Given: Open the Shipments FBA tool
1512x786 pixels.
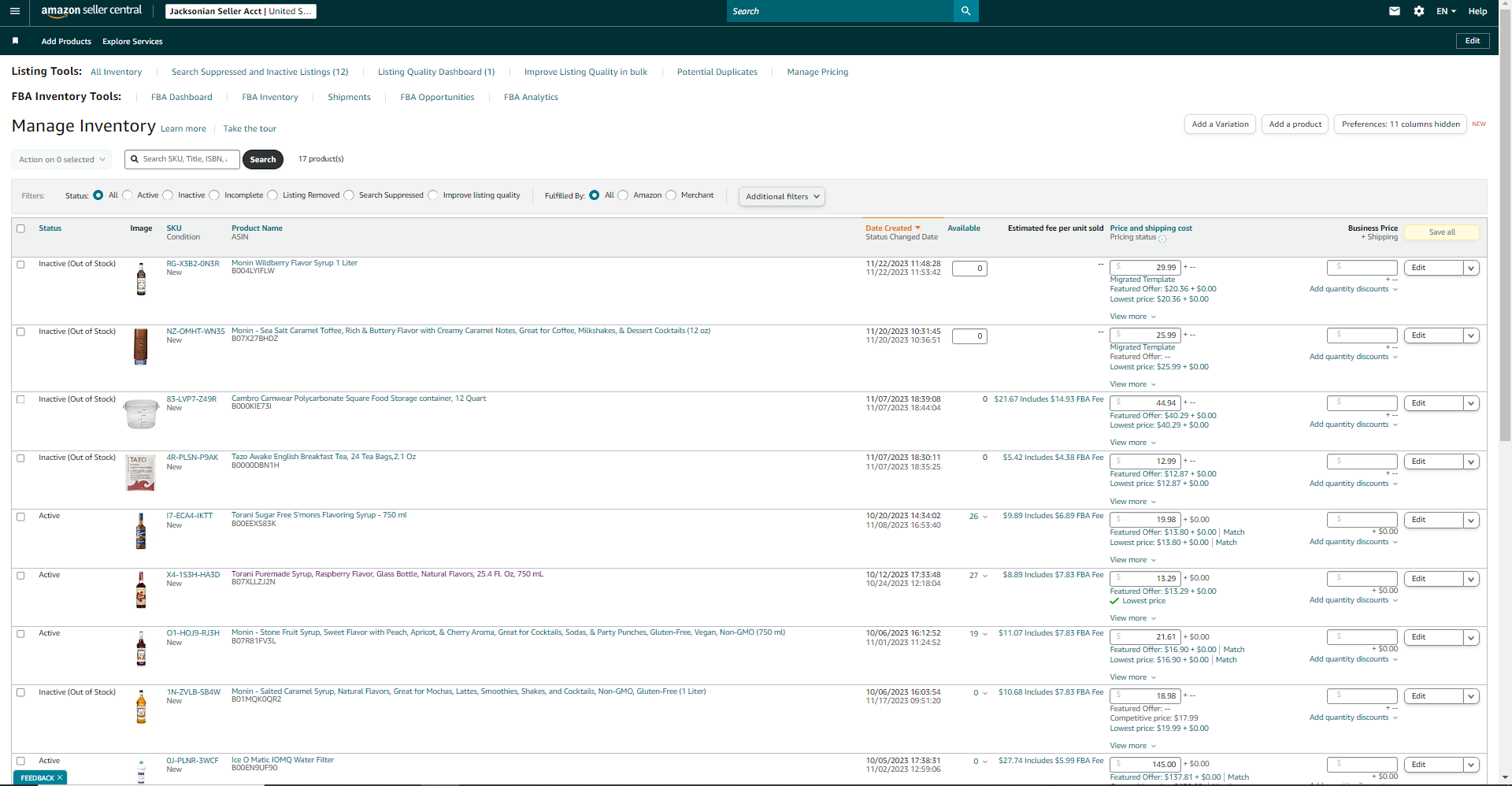Looking at the screenshot, I should [x=349, y=97].
